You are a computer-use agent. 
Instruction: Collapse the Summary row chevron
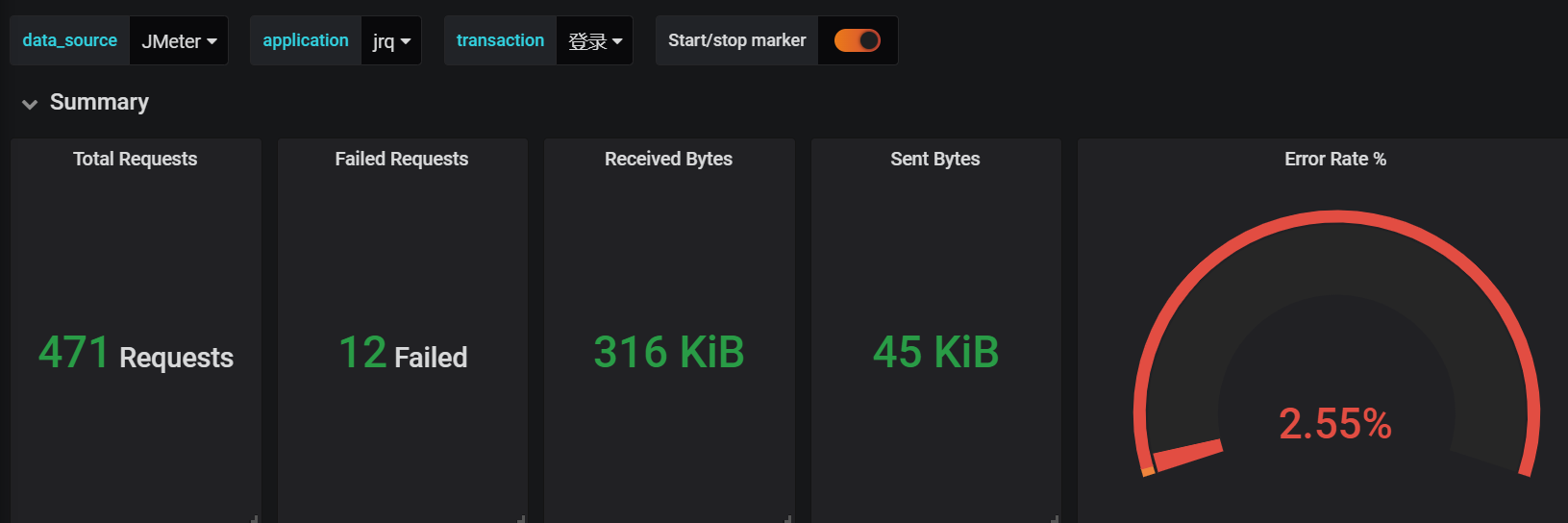[30, 104]
